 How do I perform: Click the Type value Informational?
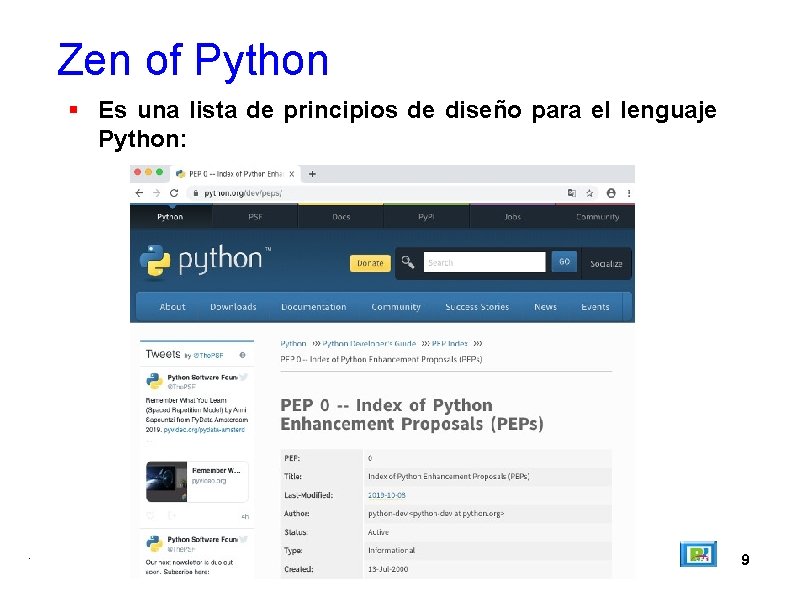pos(391,550)
